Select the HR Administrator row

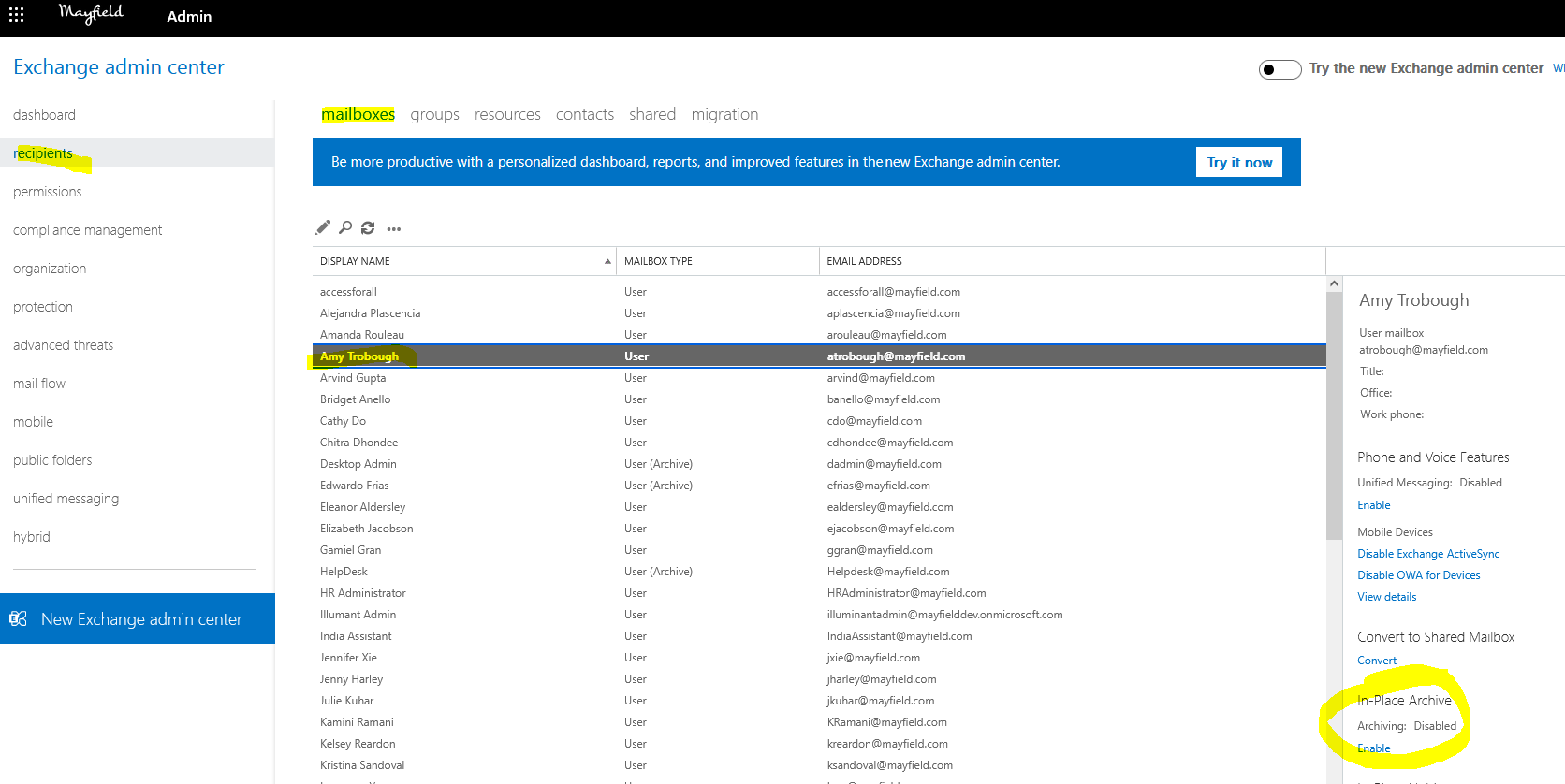click(819, 593)
